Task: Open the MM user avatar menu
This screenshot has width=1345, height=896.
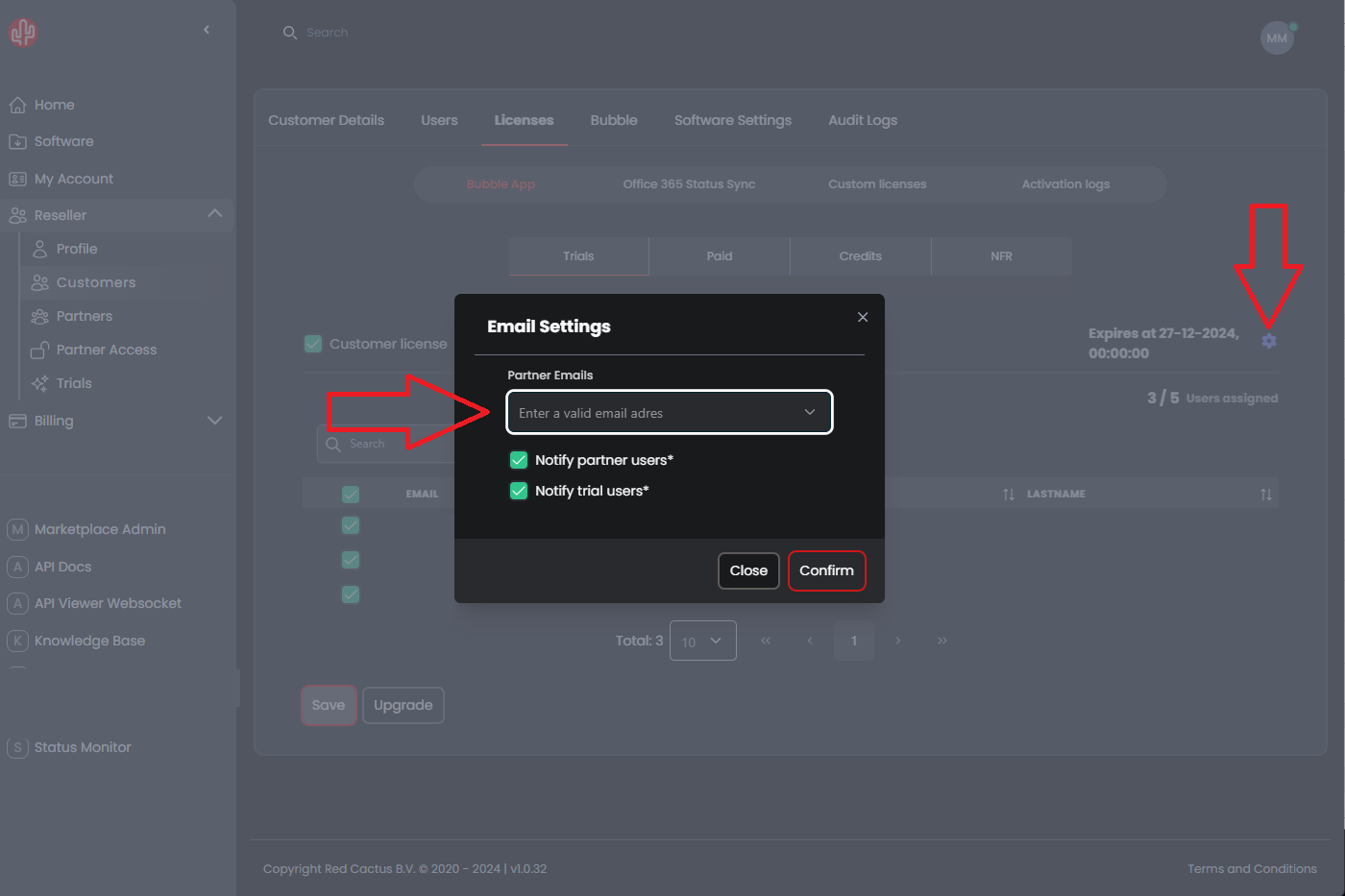Action: 1277,38
